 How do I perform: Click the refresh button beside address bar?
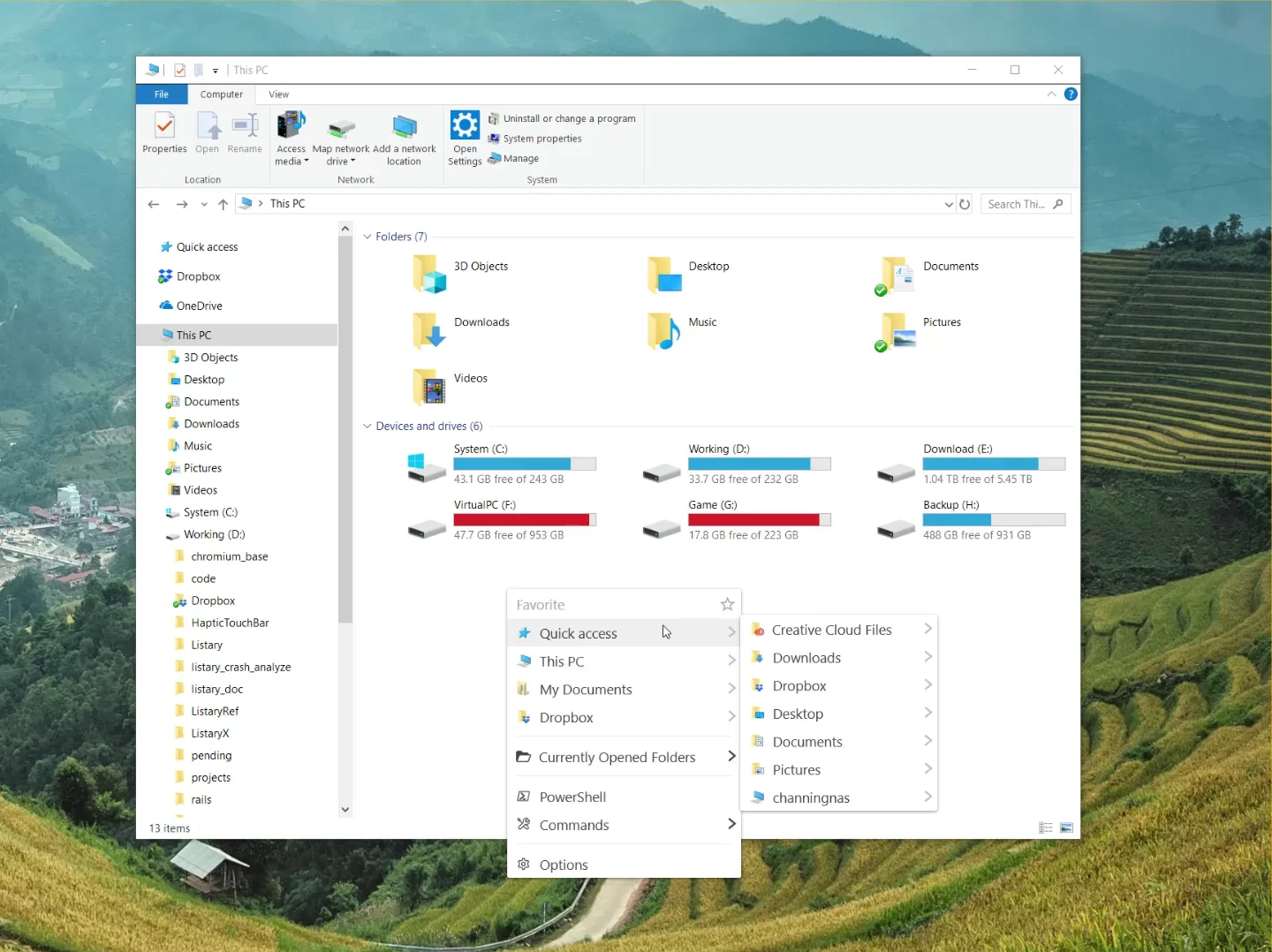point(965,204)
